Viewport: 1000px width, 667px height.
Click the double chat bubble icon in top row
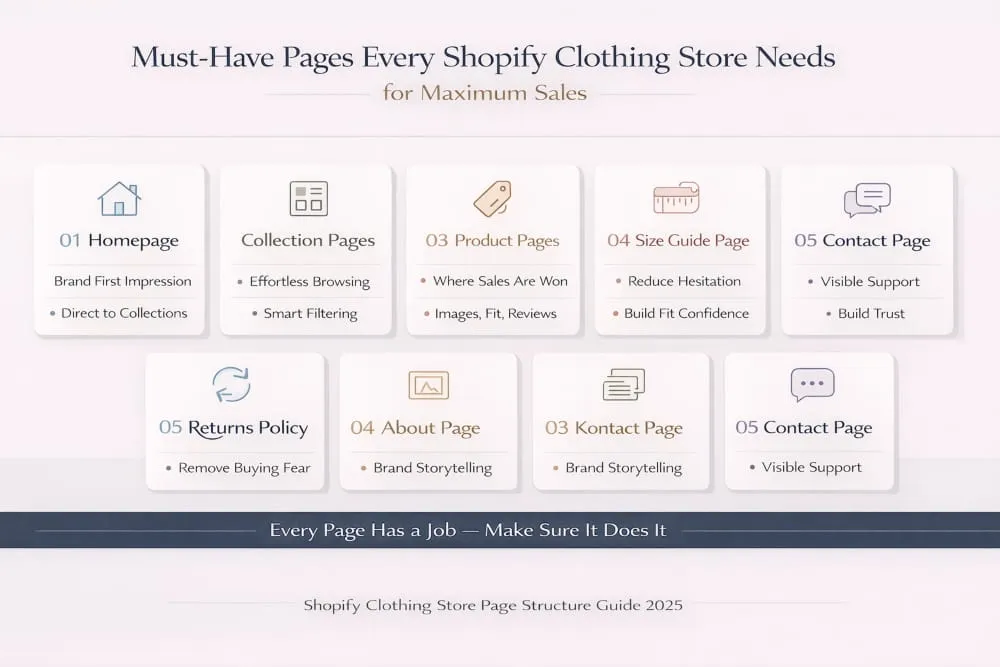[867, 200]
